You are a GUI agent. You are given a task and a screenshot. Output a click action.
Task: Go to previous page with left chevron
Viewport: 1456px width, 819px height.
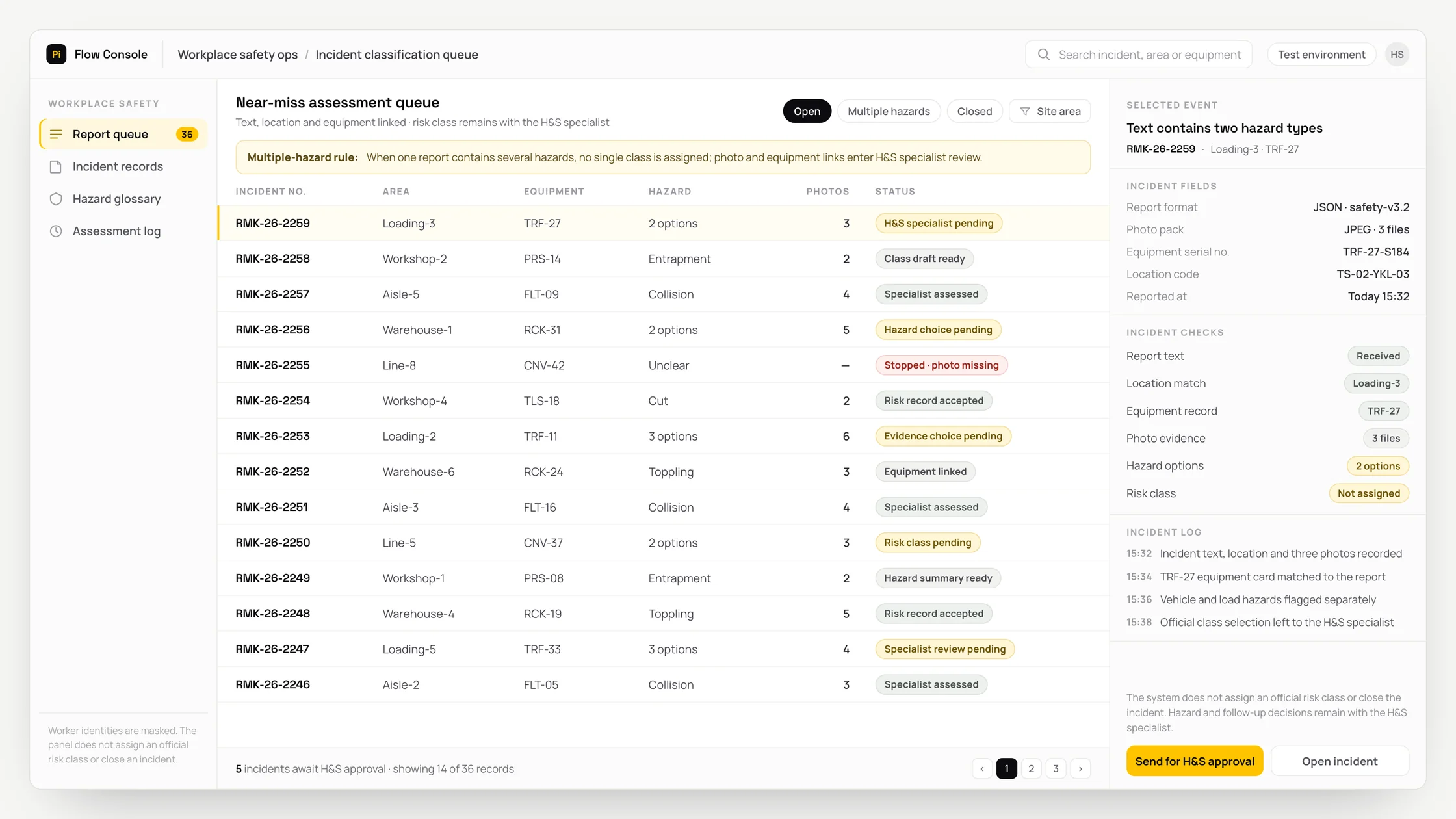[982, 768]
